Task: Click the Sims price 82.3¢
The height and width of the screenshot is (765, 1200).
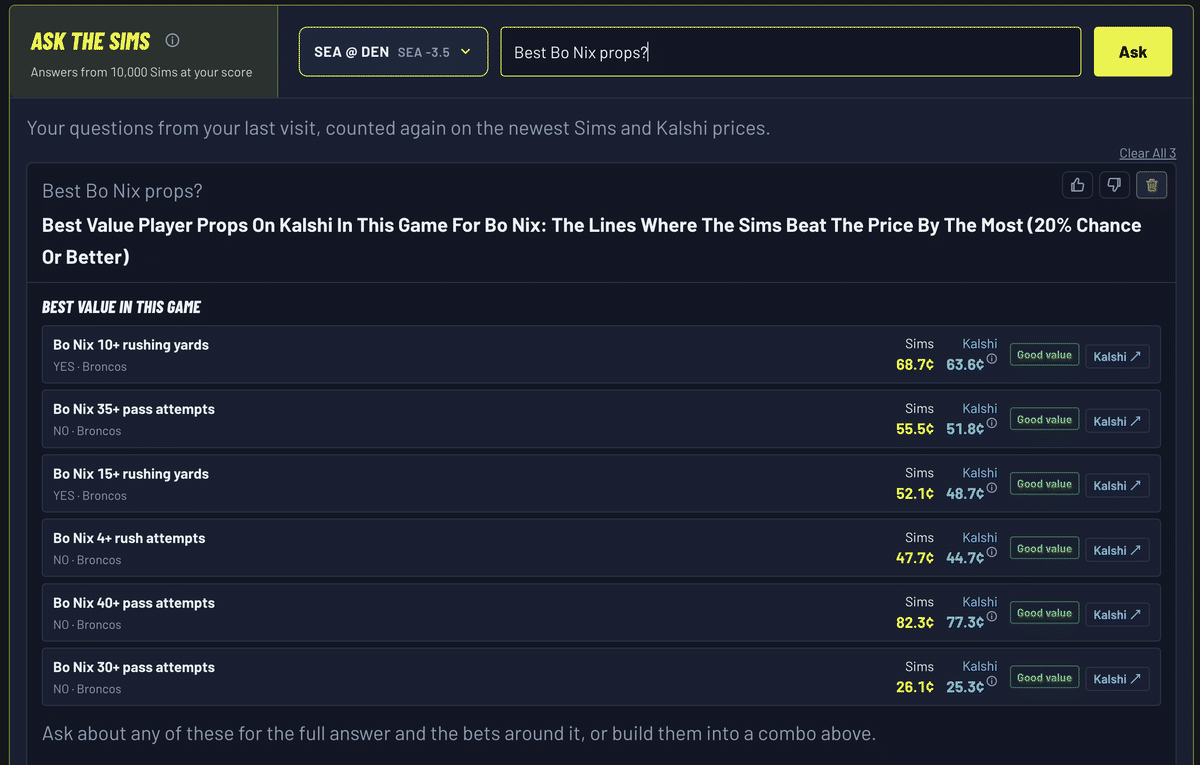Action: (x=915, y=623)
